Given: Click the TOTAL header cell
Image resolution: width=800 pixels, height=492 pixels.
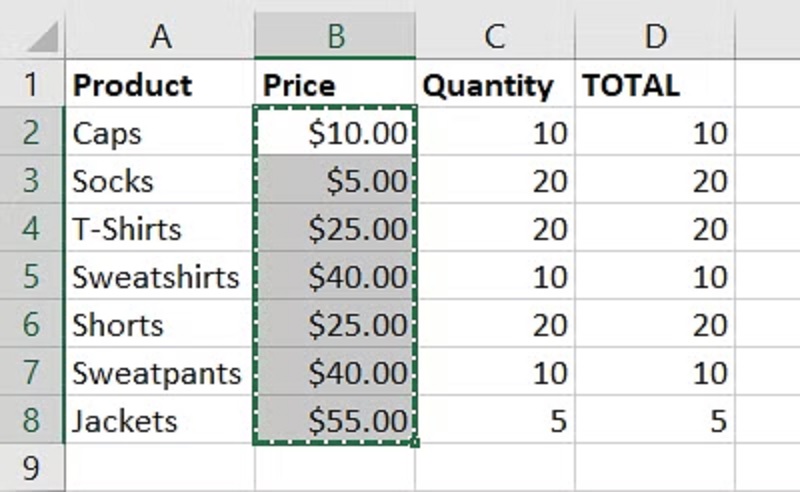Looking at the screenshot, I should (x=654, y=85).
